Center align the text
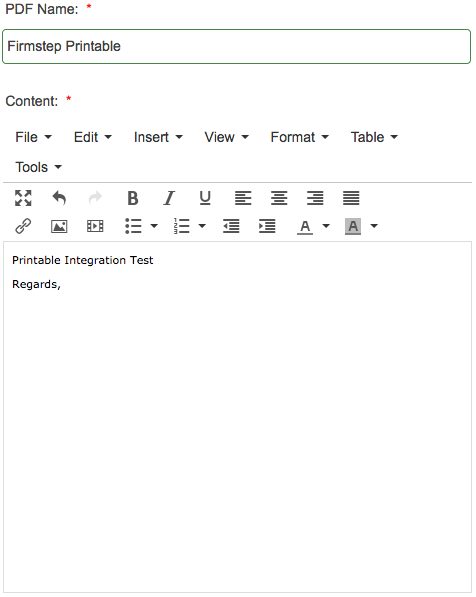 (x=279, y=198)
